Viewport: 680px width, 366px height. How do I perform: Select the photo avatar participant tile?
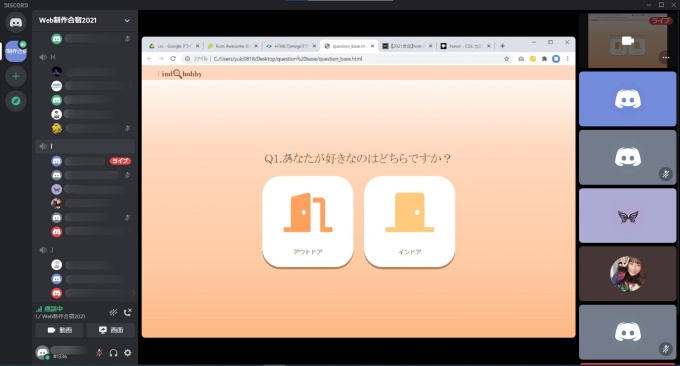(628, 274)
